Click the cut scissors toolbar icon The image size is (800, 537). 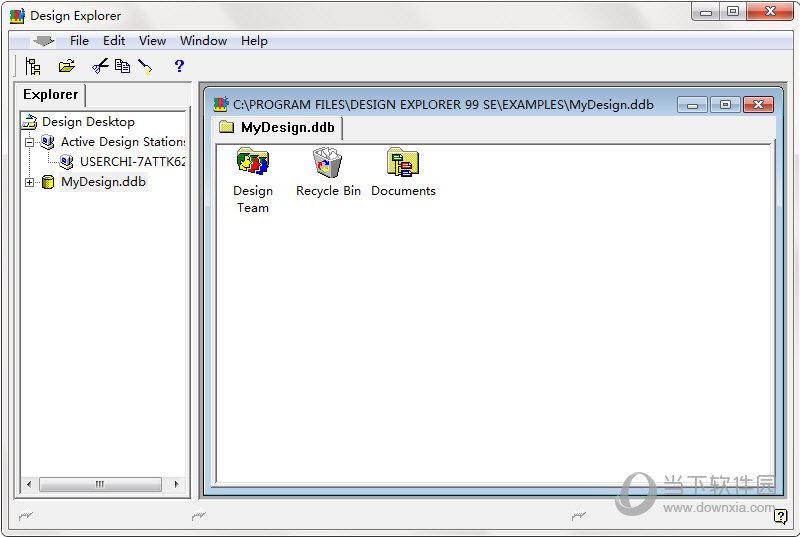[x=100, y=66]
